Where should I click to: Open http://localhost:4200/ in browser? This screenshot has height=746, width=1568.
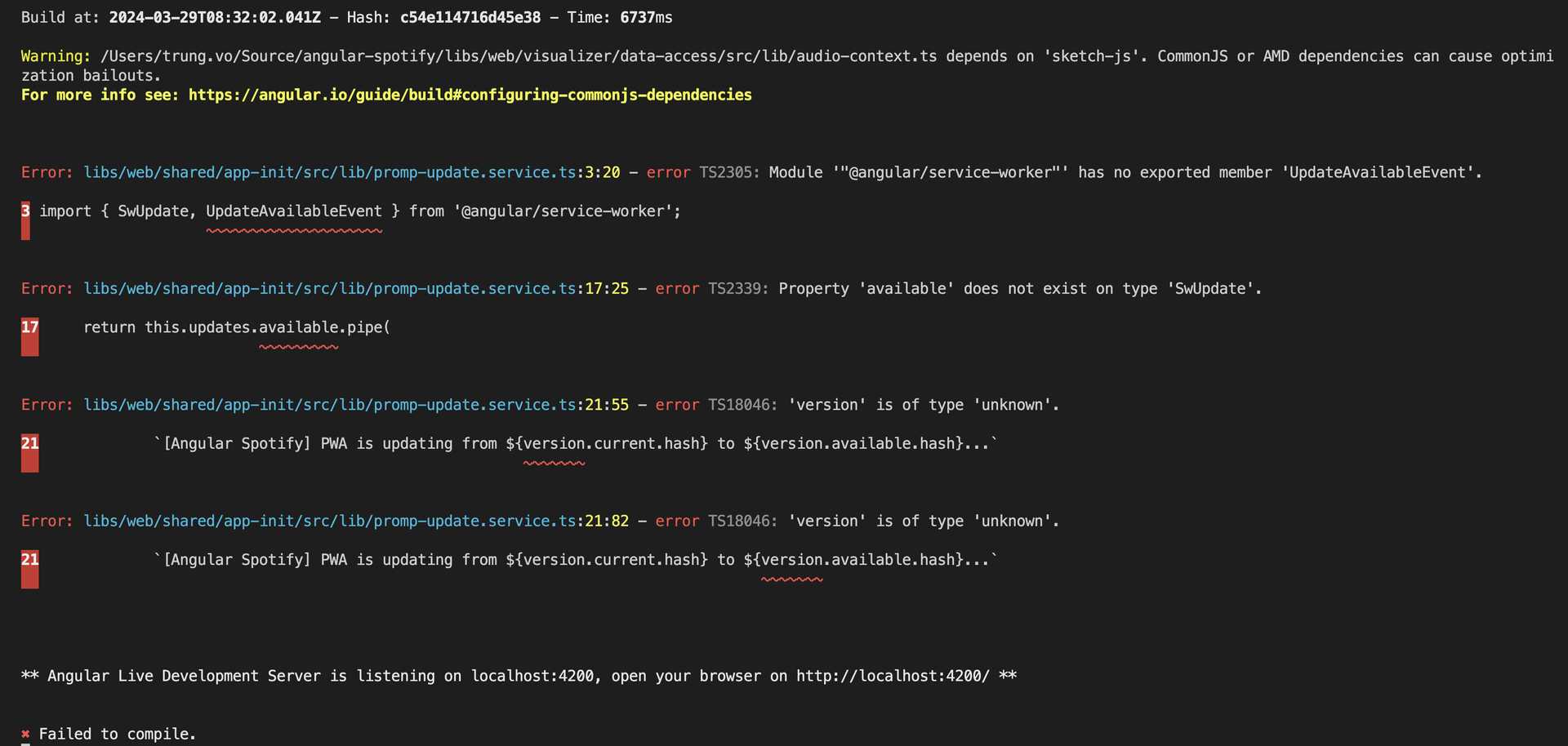(x=890, y=676)
